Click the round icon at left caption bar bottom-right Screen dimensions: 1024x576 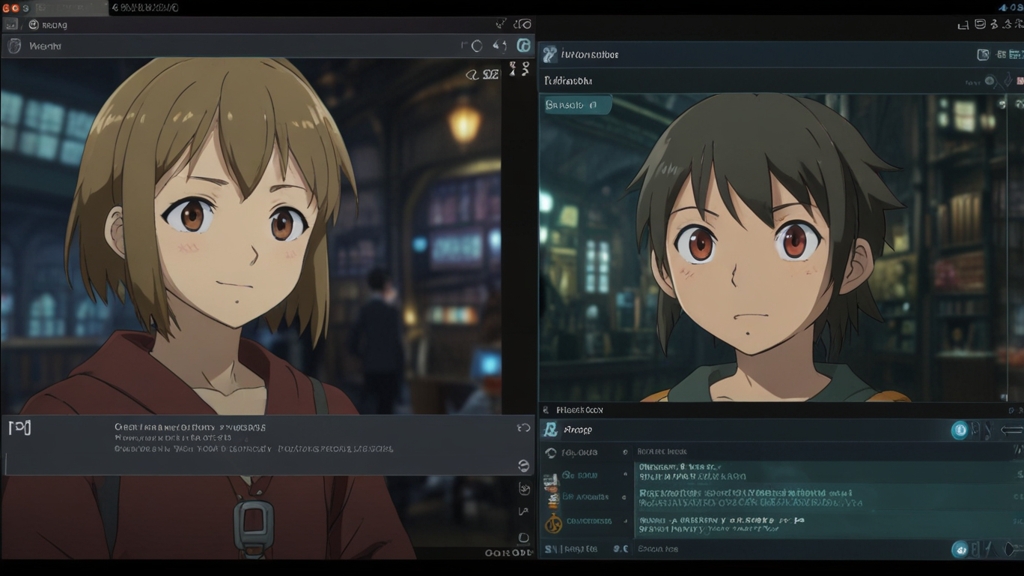(x=523, y=465)
